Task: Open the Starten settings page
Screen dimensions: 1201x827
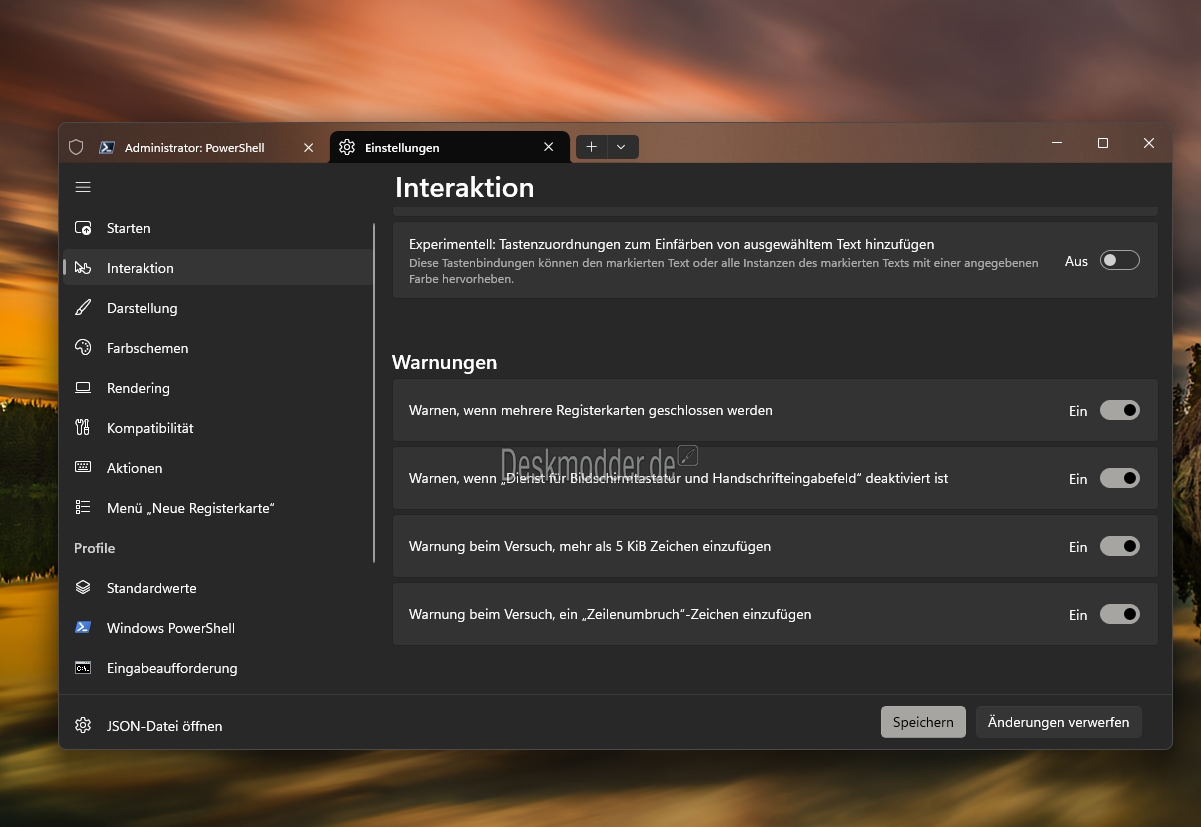Action: (x=217, y=228)
